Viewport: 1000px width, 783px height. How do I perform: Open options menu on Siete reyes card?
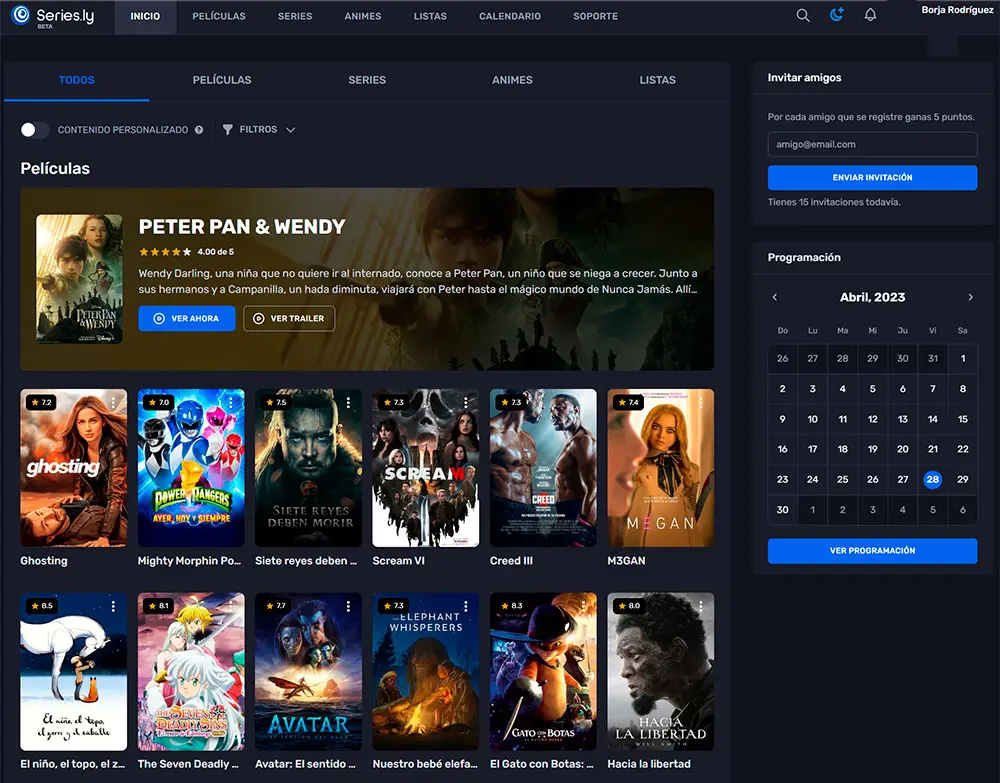coord(348,402)
